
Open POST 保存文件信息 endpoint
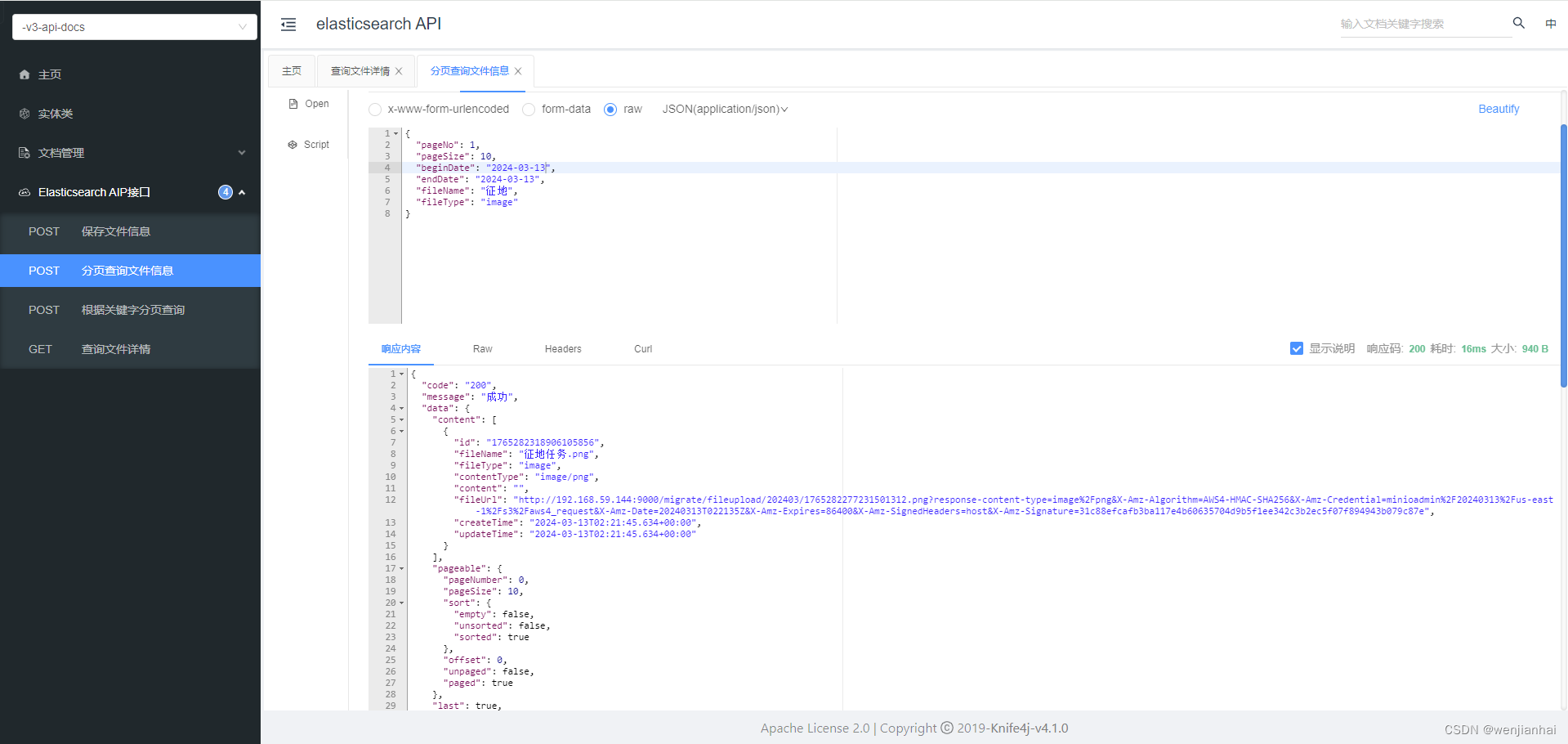(131, 231)
